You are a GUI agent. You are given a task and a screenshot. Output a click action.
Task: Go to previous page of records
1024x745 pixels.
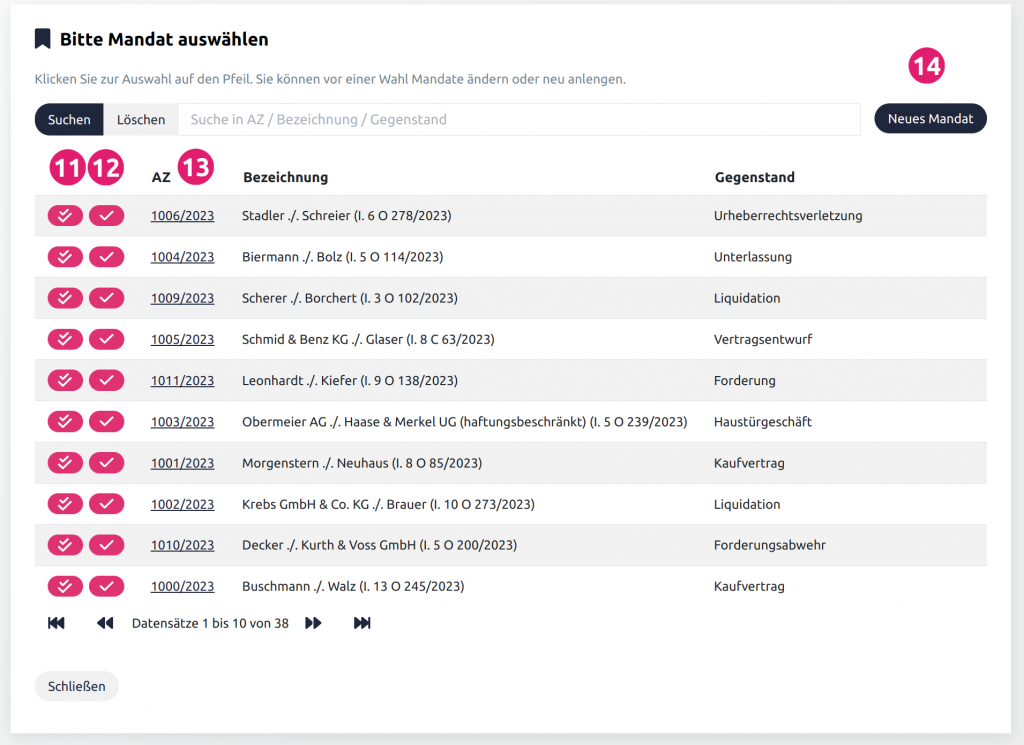click(105, 623)
